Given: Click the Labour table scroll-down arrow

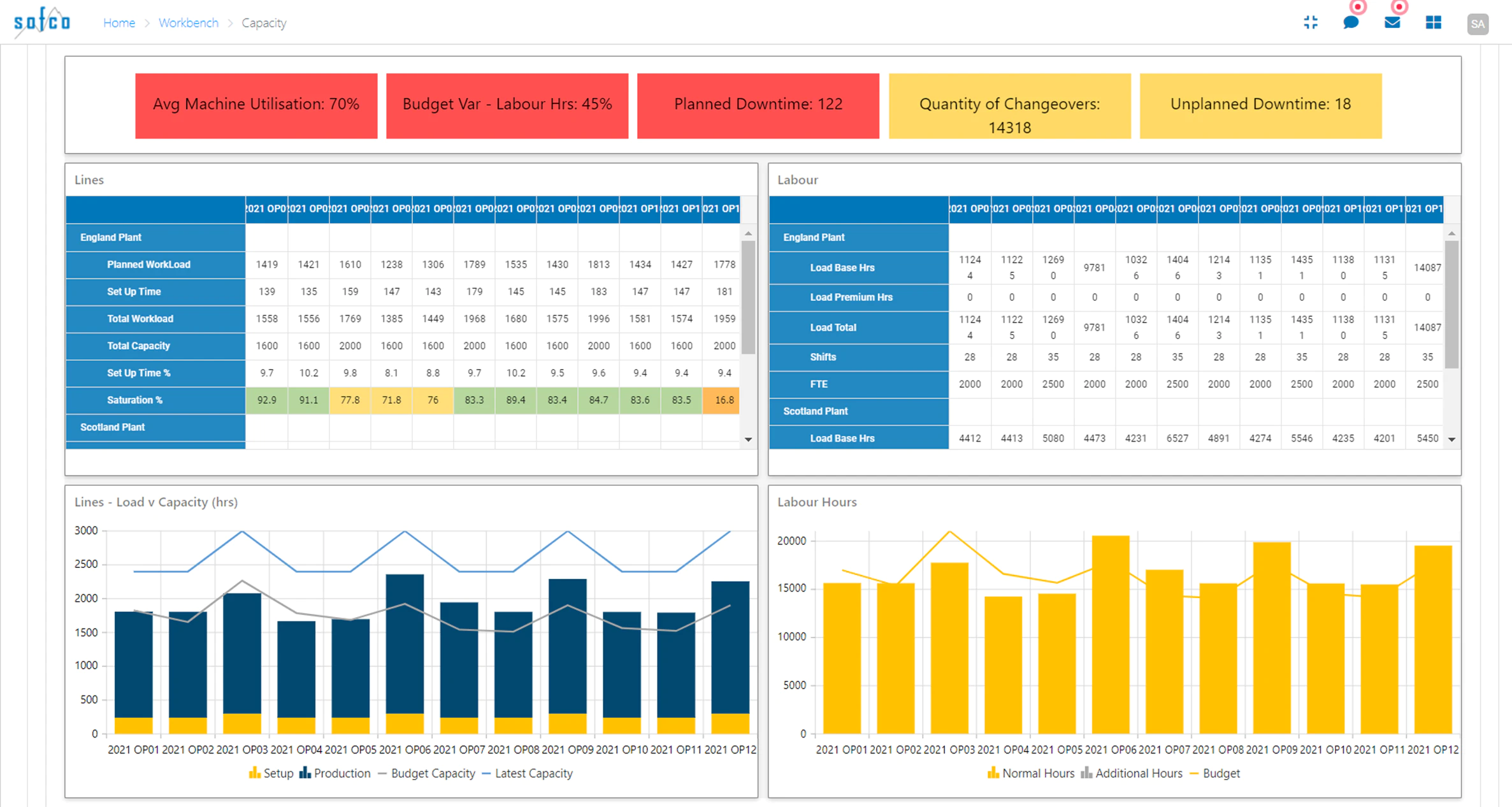Looking at the screenshot, I should [1452, 439].
